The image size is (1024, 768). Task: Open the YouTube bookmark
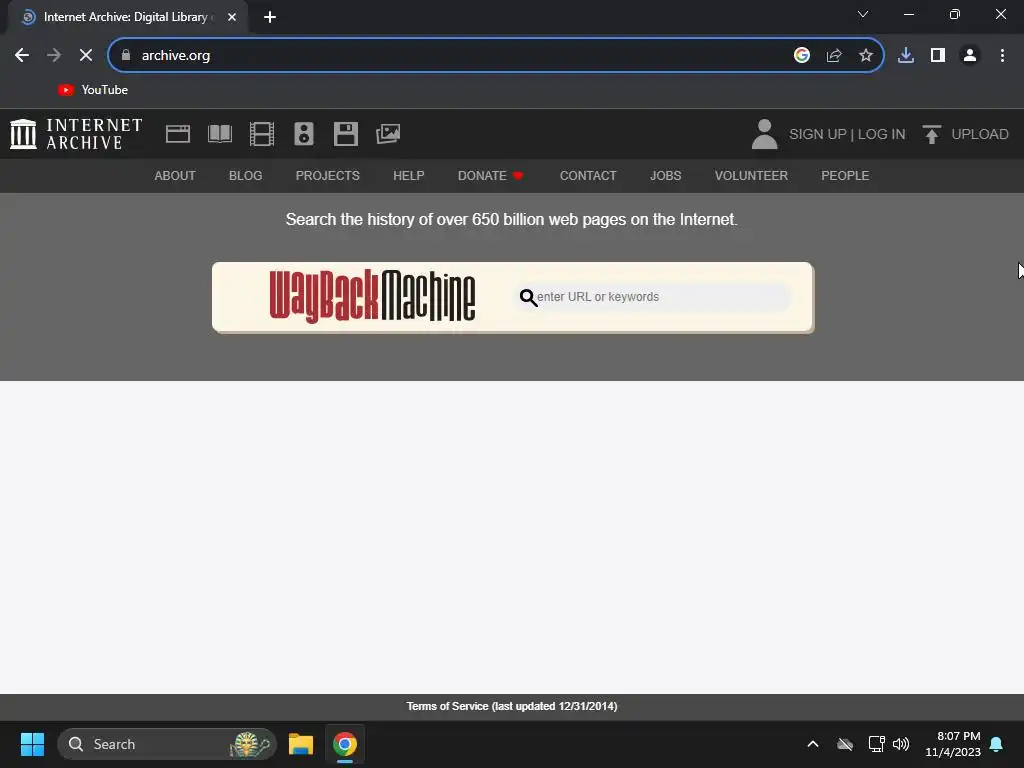[93, 90]
